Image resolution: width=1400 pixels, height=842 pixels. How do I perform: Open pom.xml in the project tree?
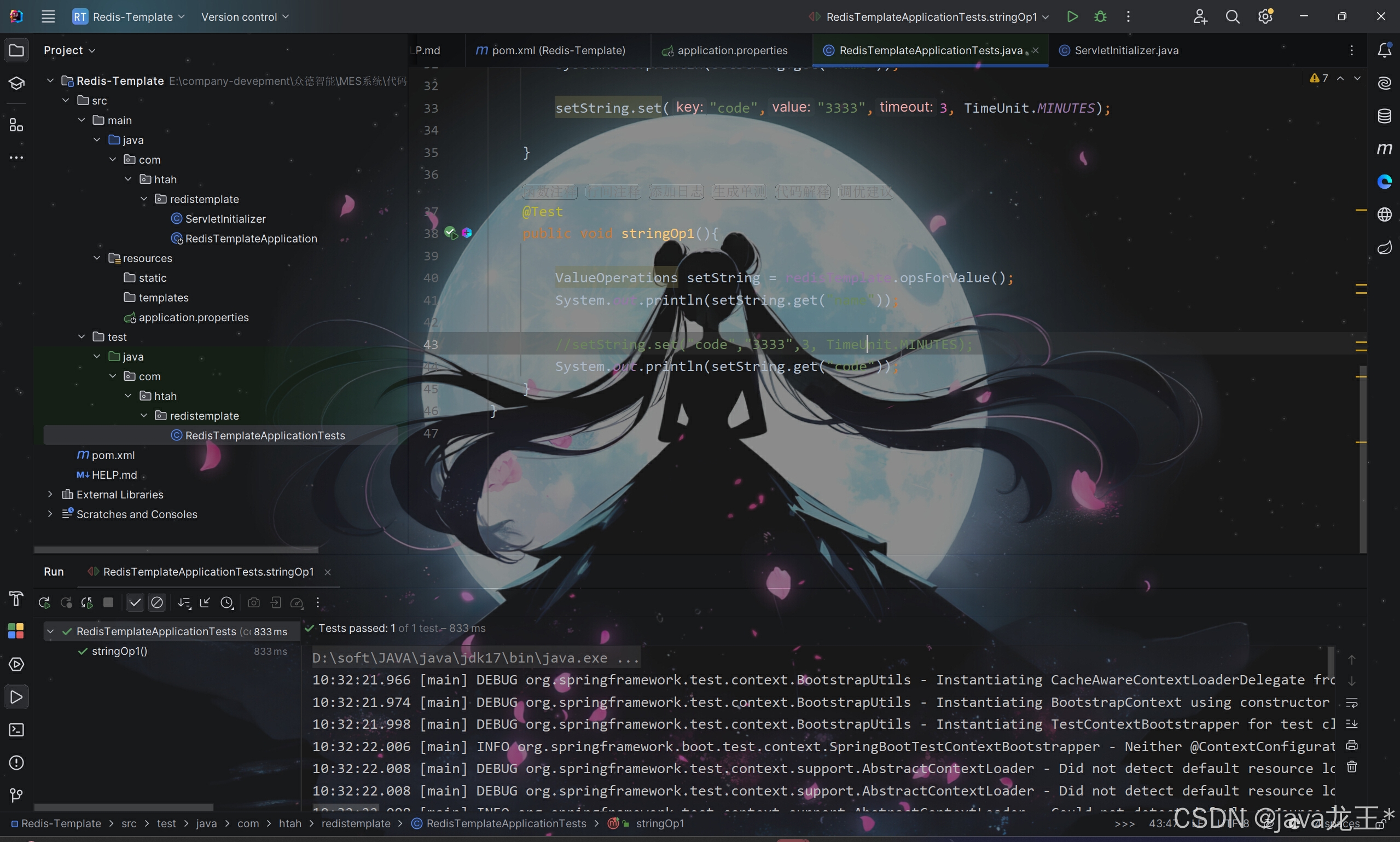click(x=113, y=455)
